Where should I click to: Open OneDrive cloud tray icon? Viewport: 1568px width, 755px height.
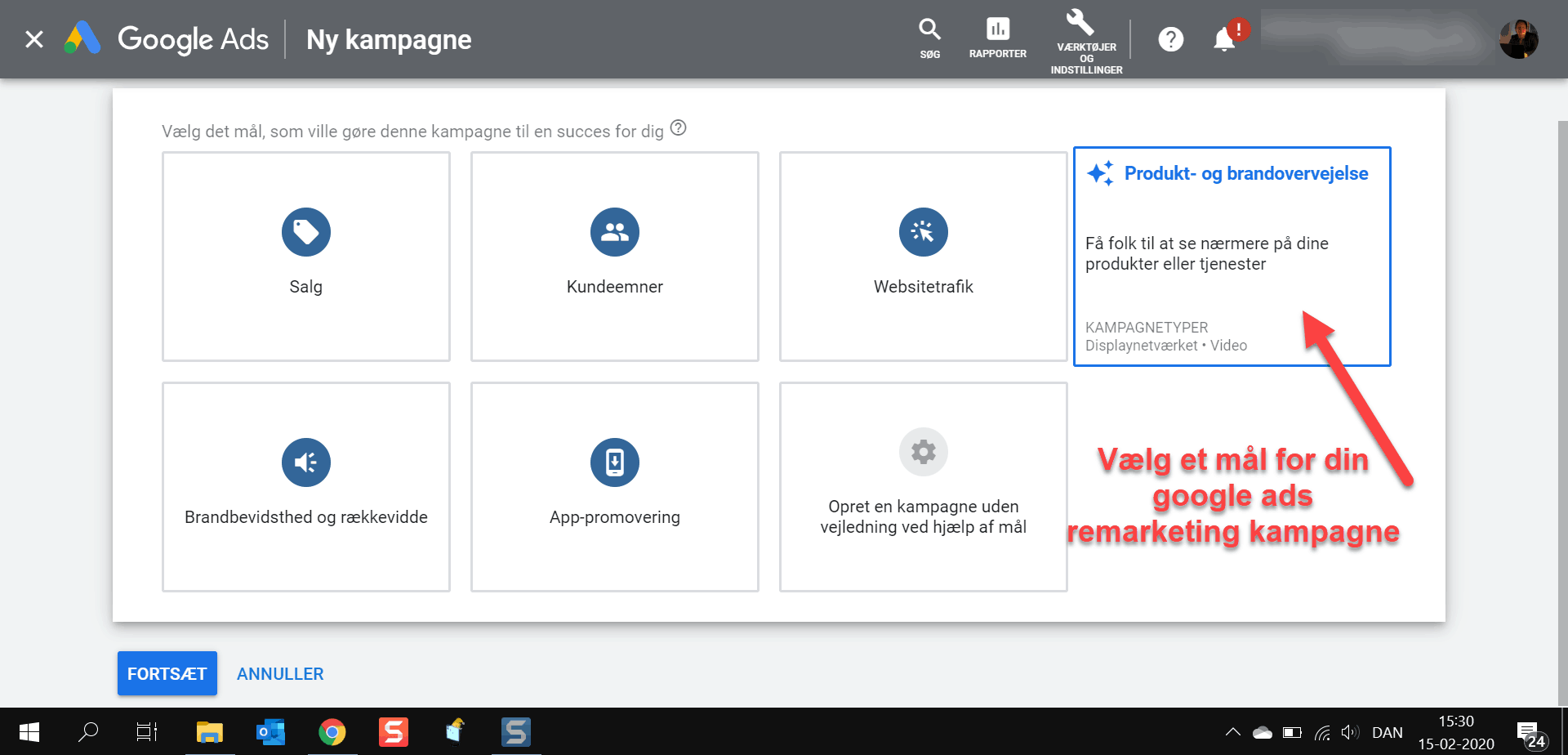(1263, 732)
